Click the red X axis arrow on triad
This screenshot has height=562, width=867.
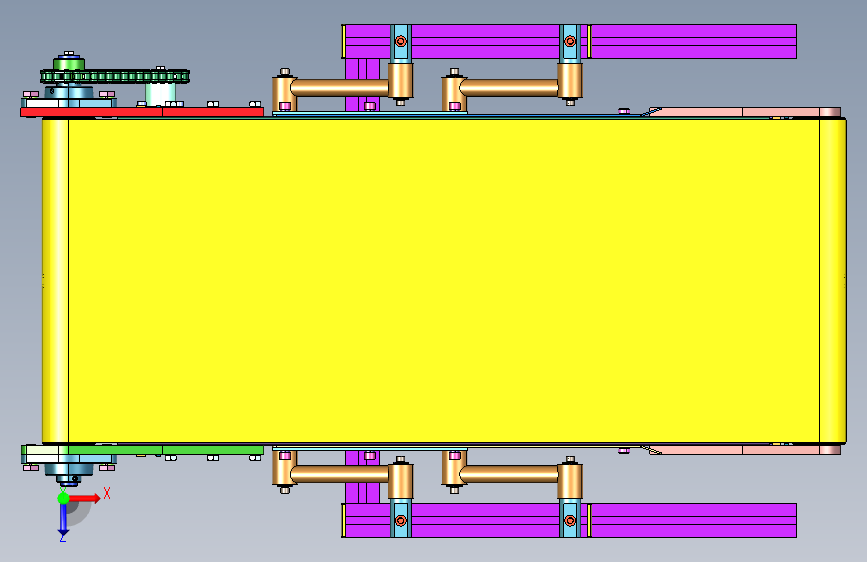(85, 498)
